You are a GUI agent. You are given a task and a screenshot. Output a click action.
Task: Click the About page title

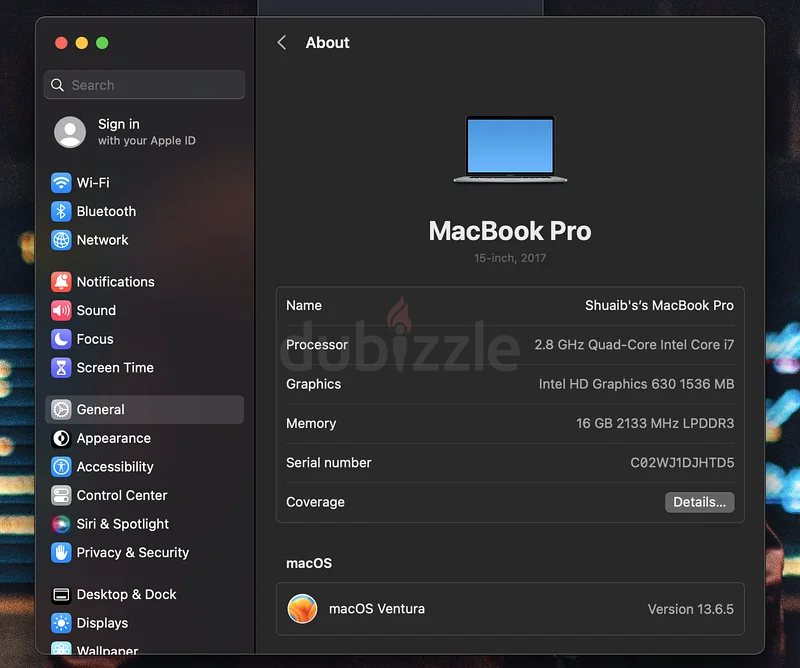[x=328, y=42]
